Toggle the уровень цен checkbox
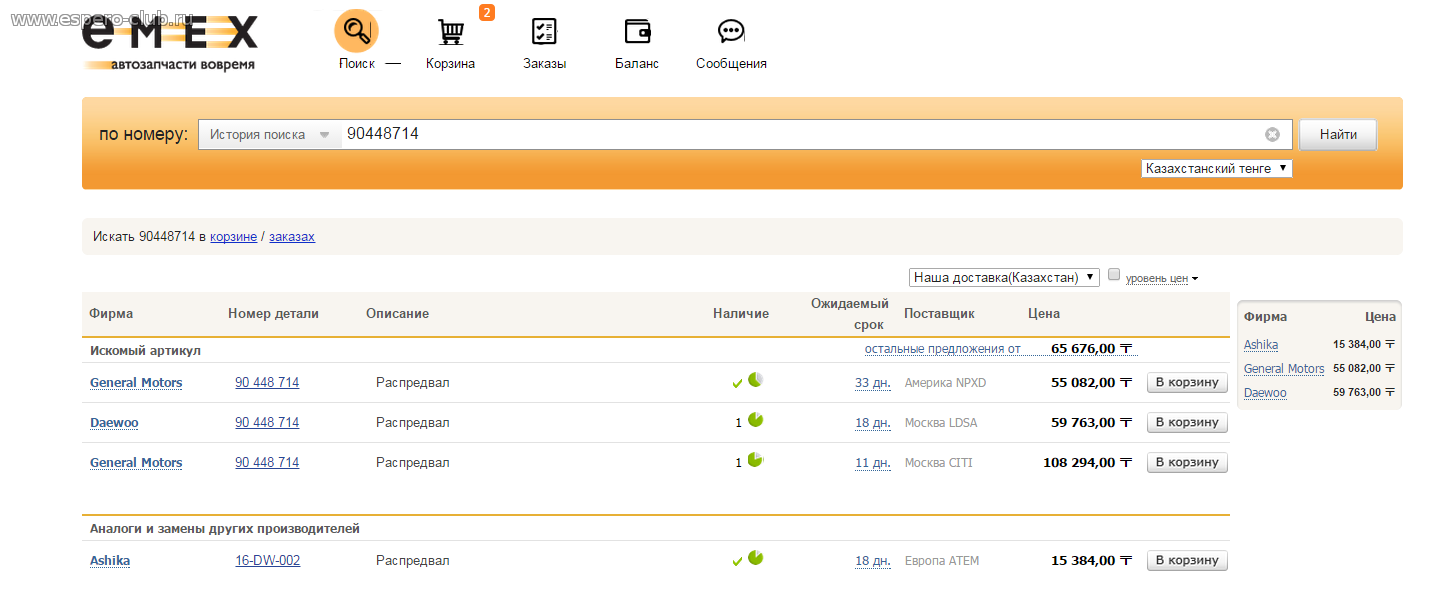 (1114, 275)
